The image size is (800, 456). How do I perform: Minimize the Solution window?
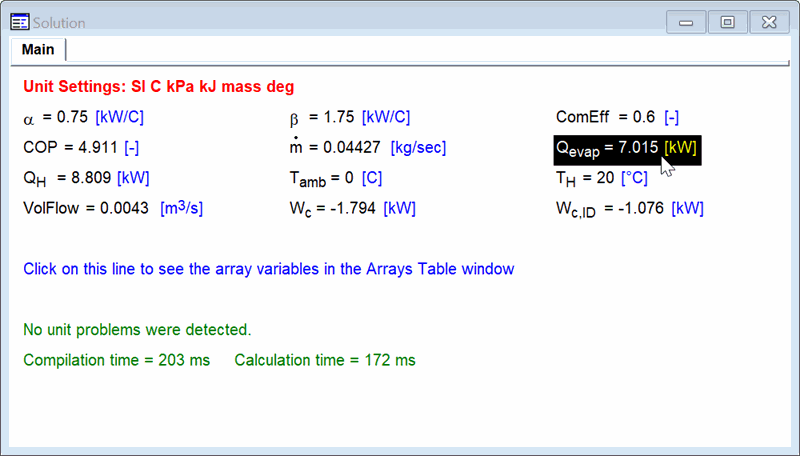coord(687,22)
